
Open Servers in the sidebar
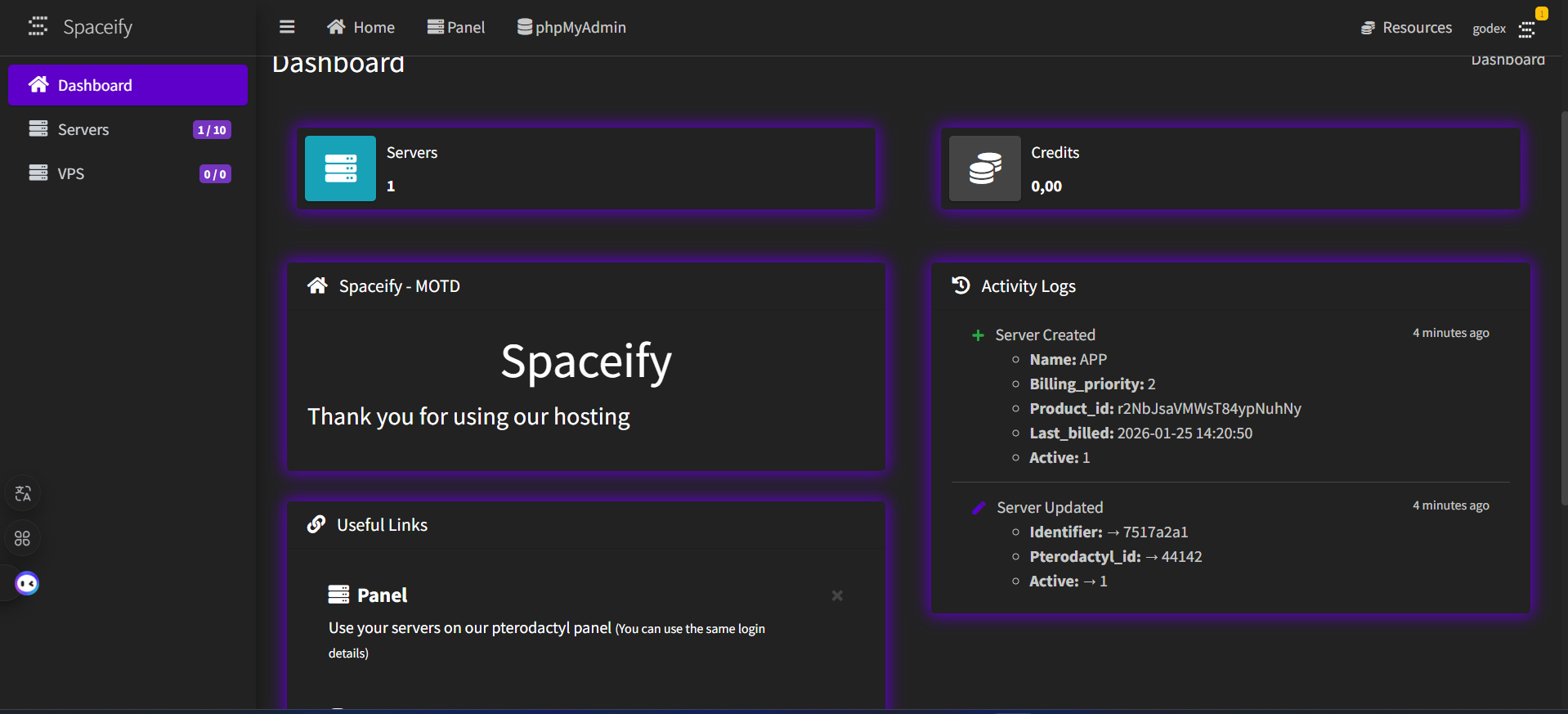click(128, 129)
